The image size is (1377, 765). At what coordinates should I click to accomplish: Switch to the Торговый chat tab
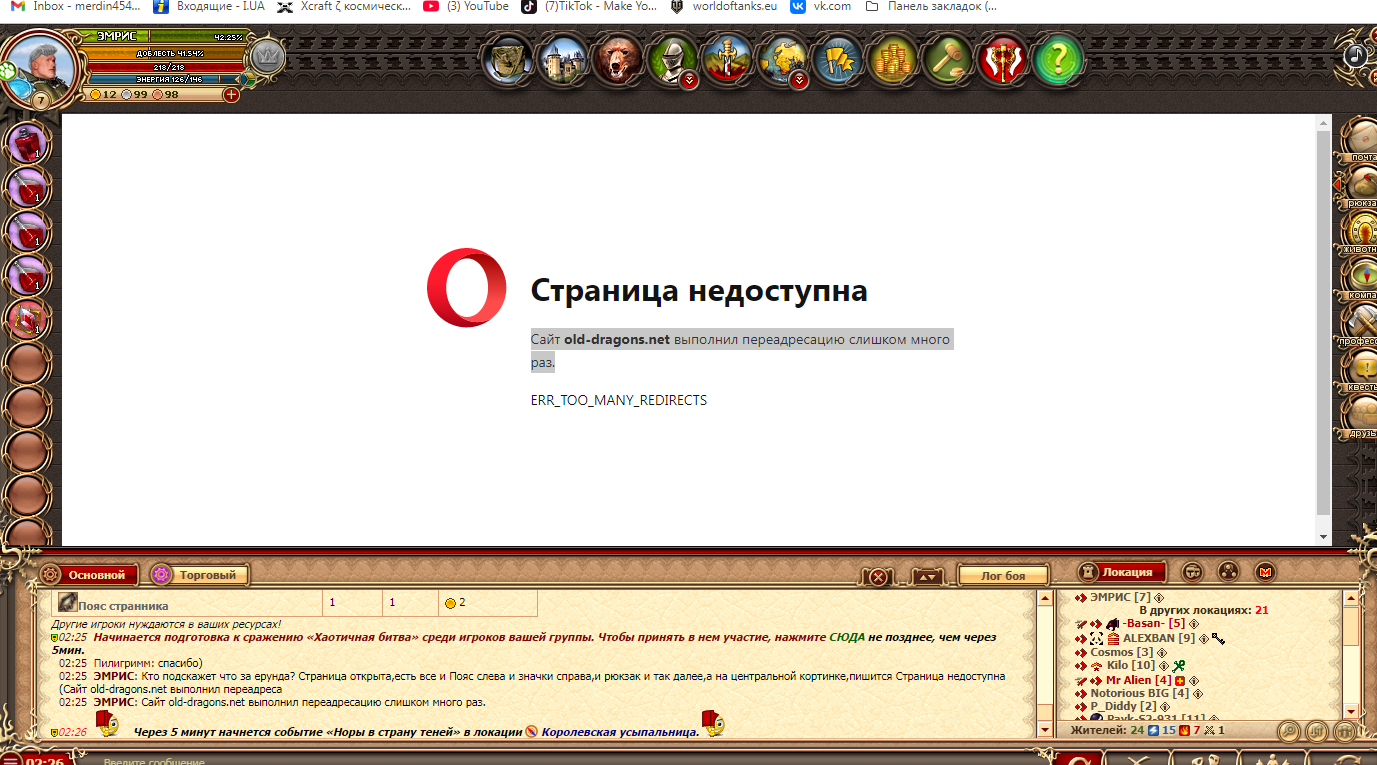198,575
